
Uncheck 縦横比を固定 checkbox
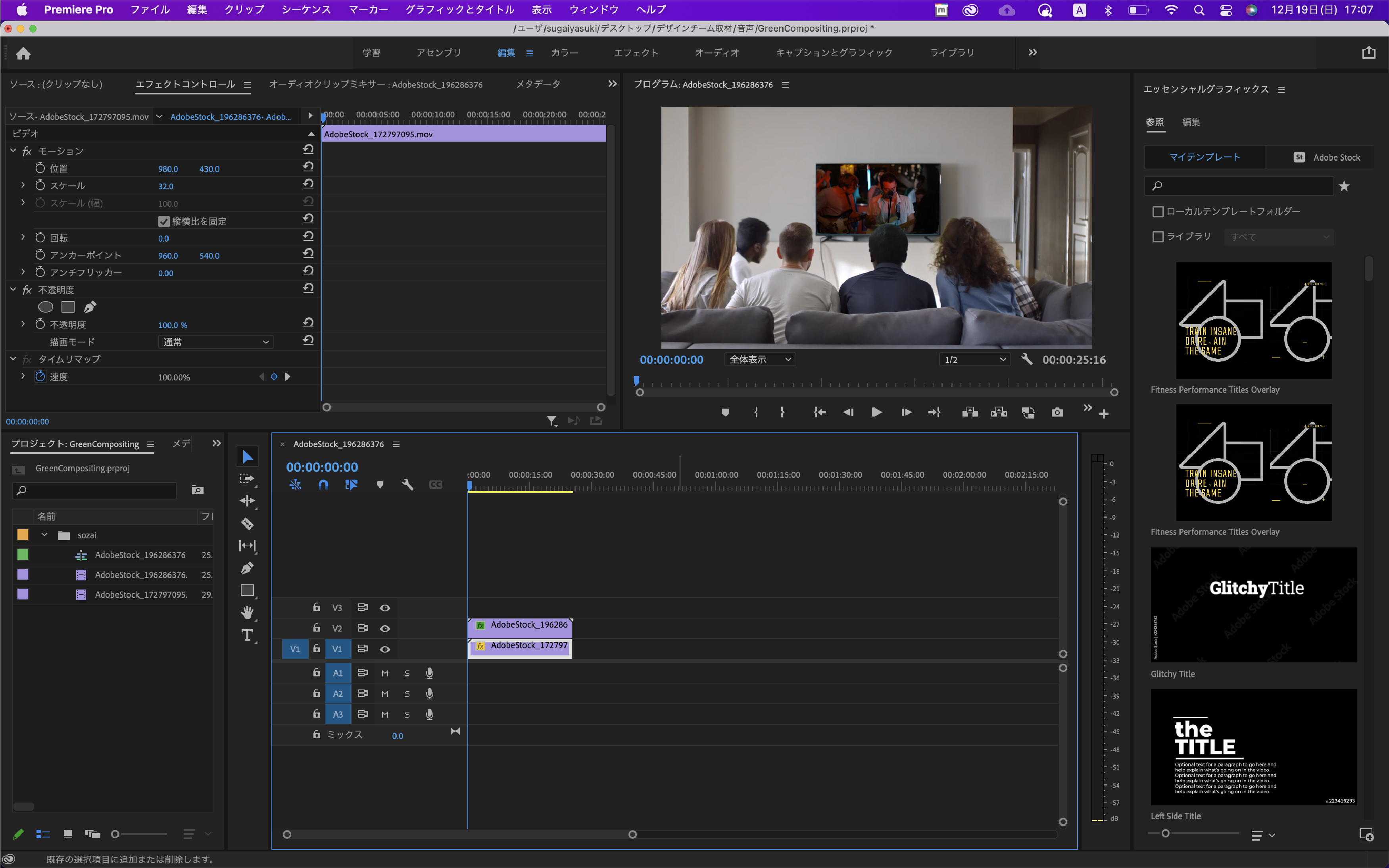163,222
